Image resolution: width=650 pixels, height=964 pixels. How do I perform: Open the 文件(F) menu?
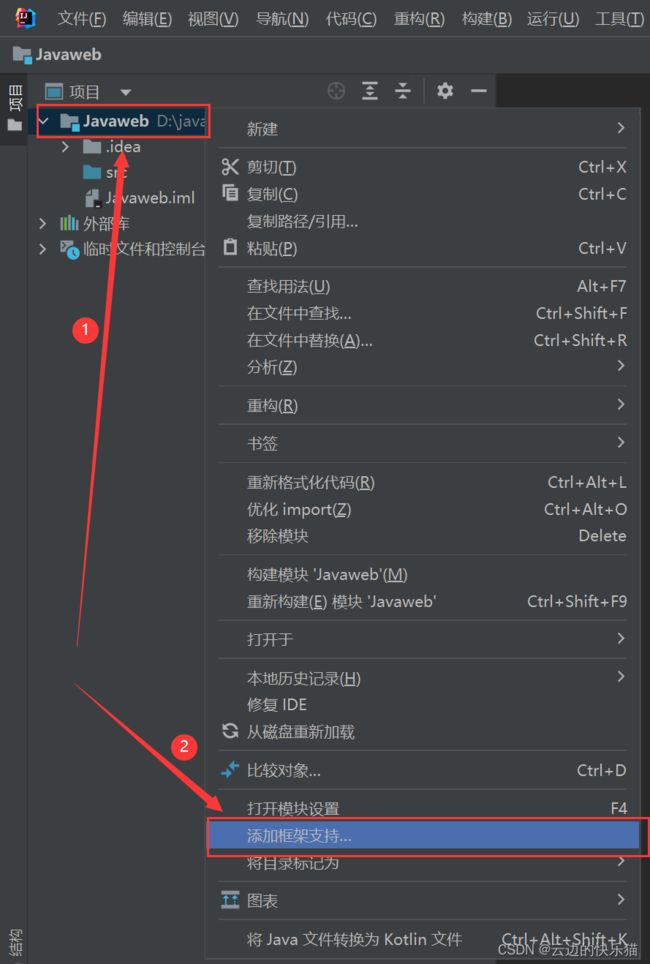tap(82, 19)
